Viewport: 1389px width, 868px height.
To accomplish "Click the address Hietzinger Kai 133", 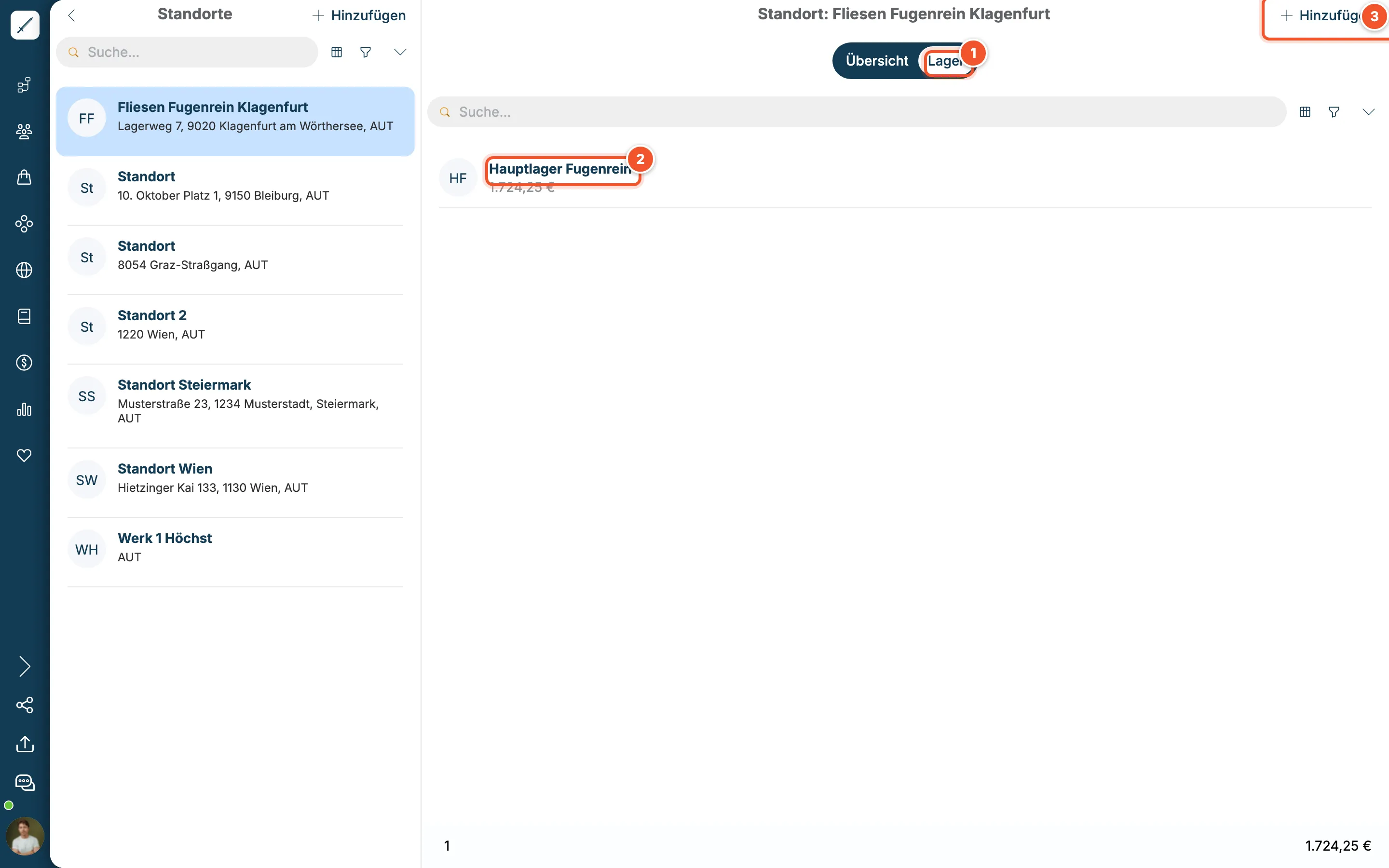I will pos(213,488).
